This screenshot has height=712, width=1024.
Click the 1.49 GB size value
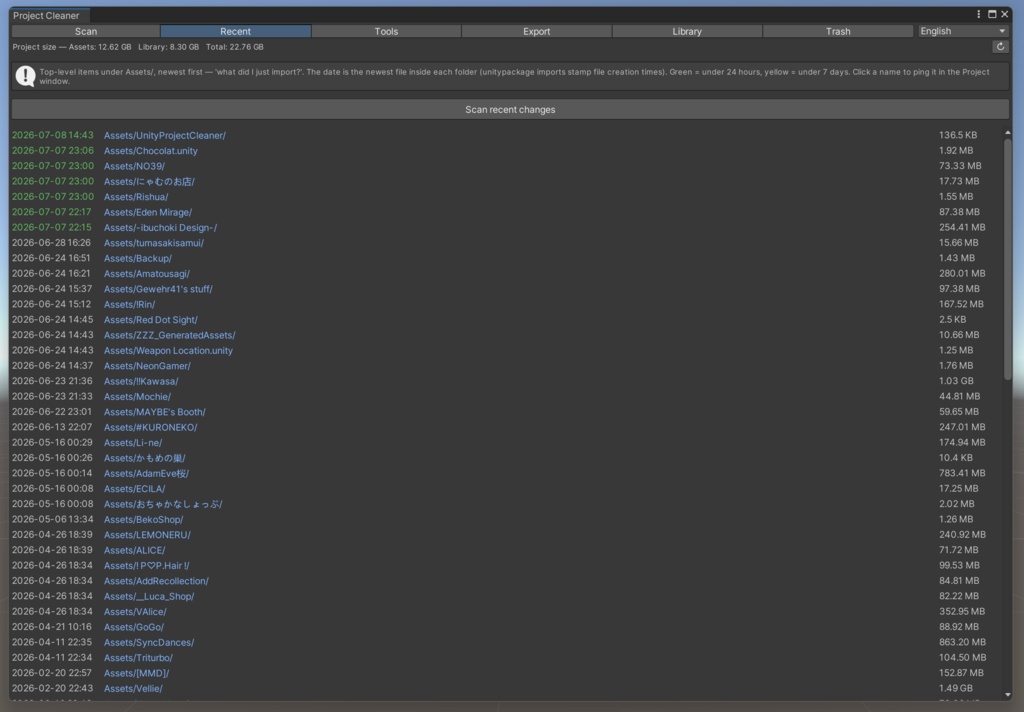click(x=955, y=688)
